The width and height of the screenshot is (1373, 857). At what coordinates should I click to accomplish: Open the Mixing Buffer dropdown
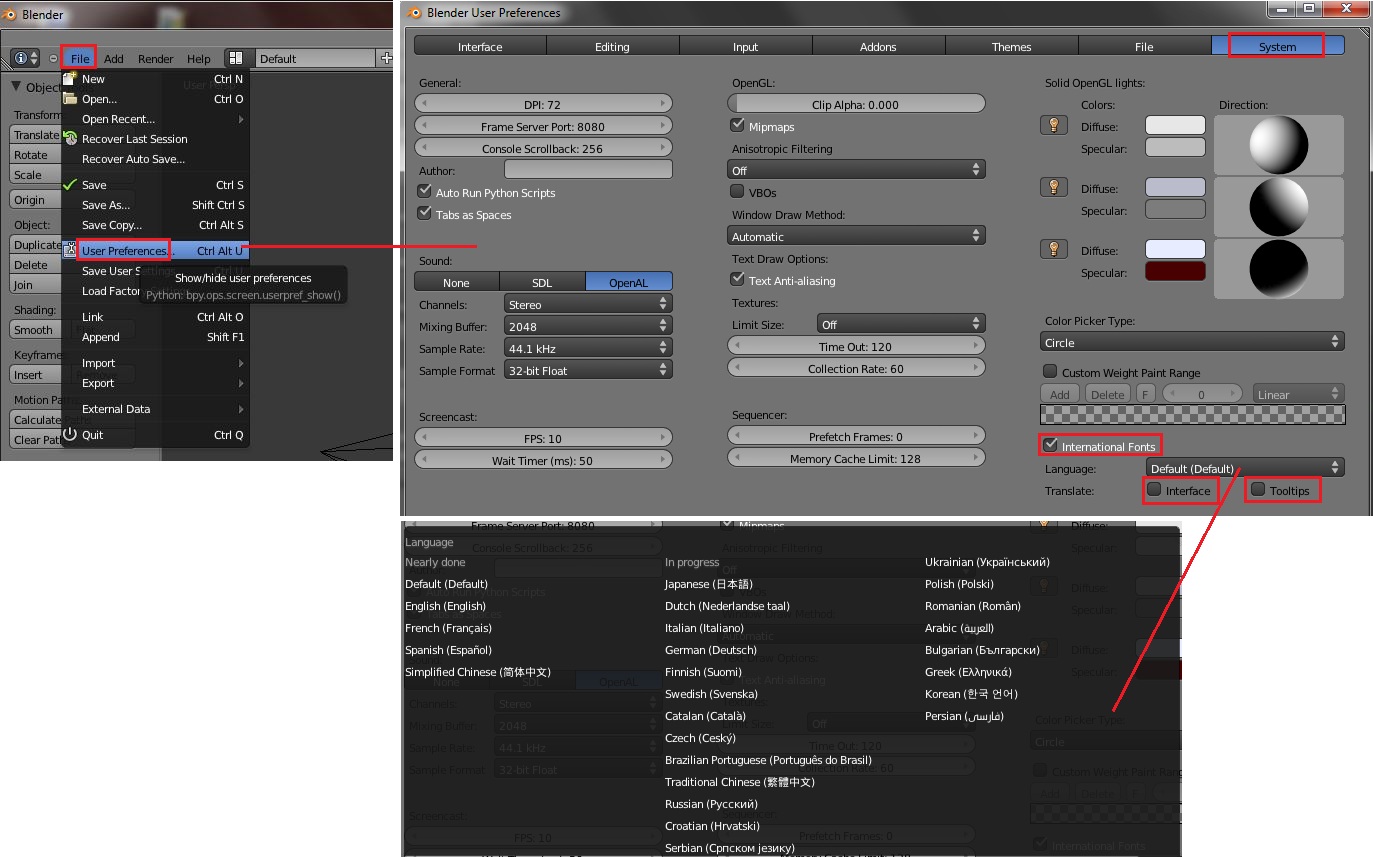(587, 326)
